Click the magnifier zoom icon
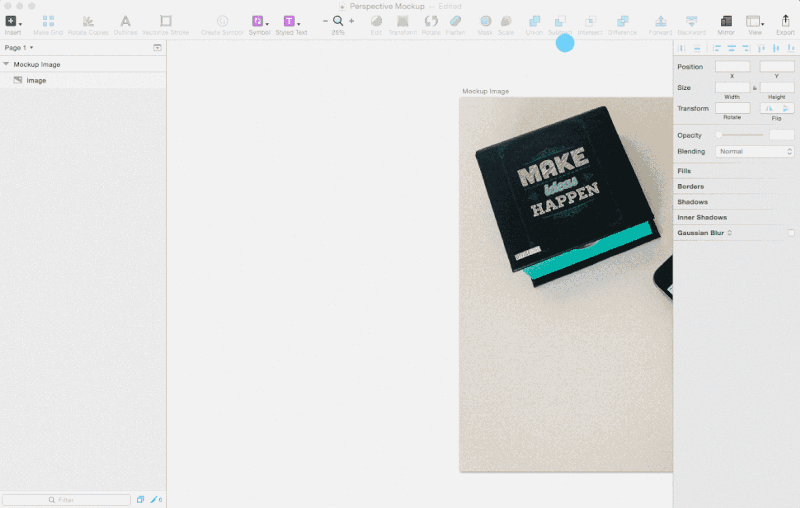Viewport: 800px width, 508px height. (x=338, y=21)
